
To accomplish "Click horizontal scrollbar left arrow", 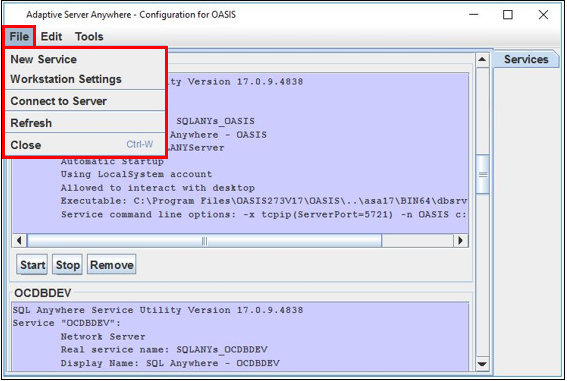I will tap(19, 240).
